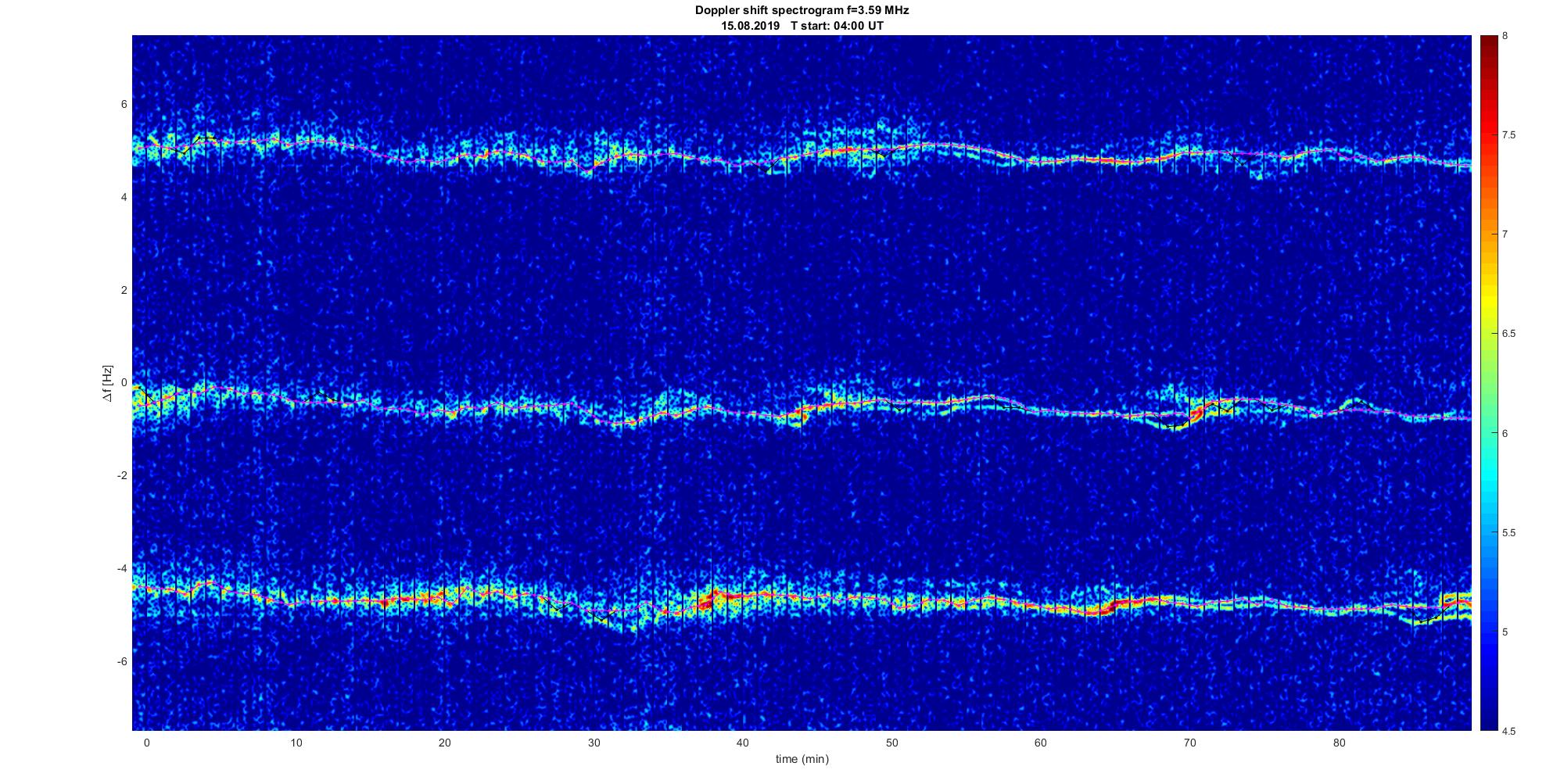Viewport: 1564px width, 784px height.
Task: Click the subtitle '15.08.2019 T start: 04:00 UT'
Action: click(x=802, y=26)
